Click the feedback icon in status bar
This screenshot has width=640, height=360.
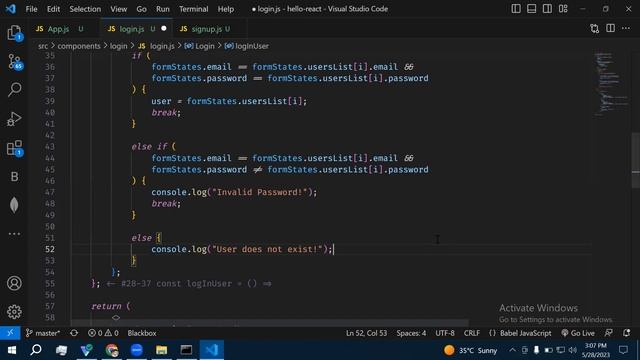(x=609, y=333)
